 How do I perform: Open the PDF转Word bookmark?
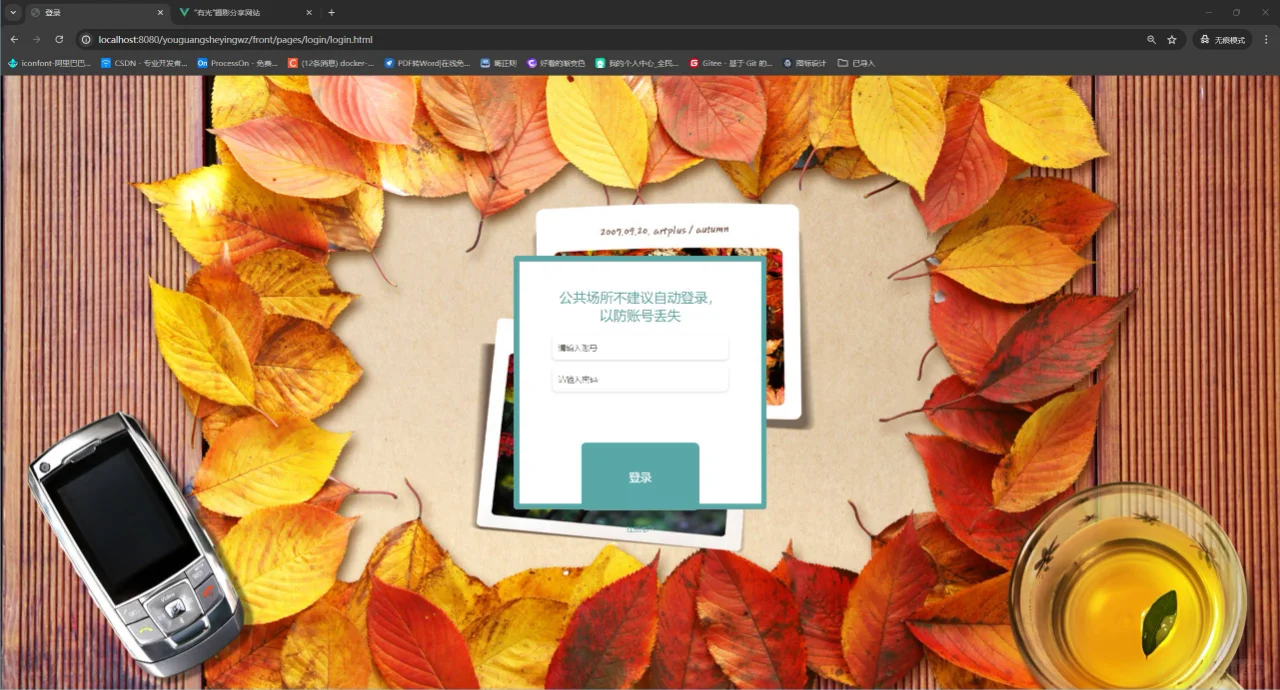pos(427,63)
